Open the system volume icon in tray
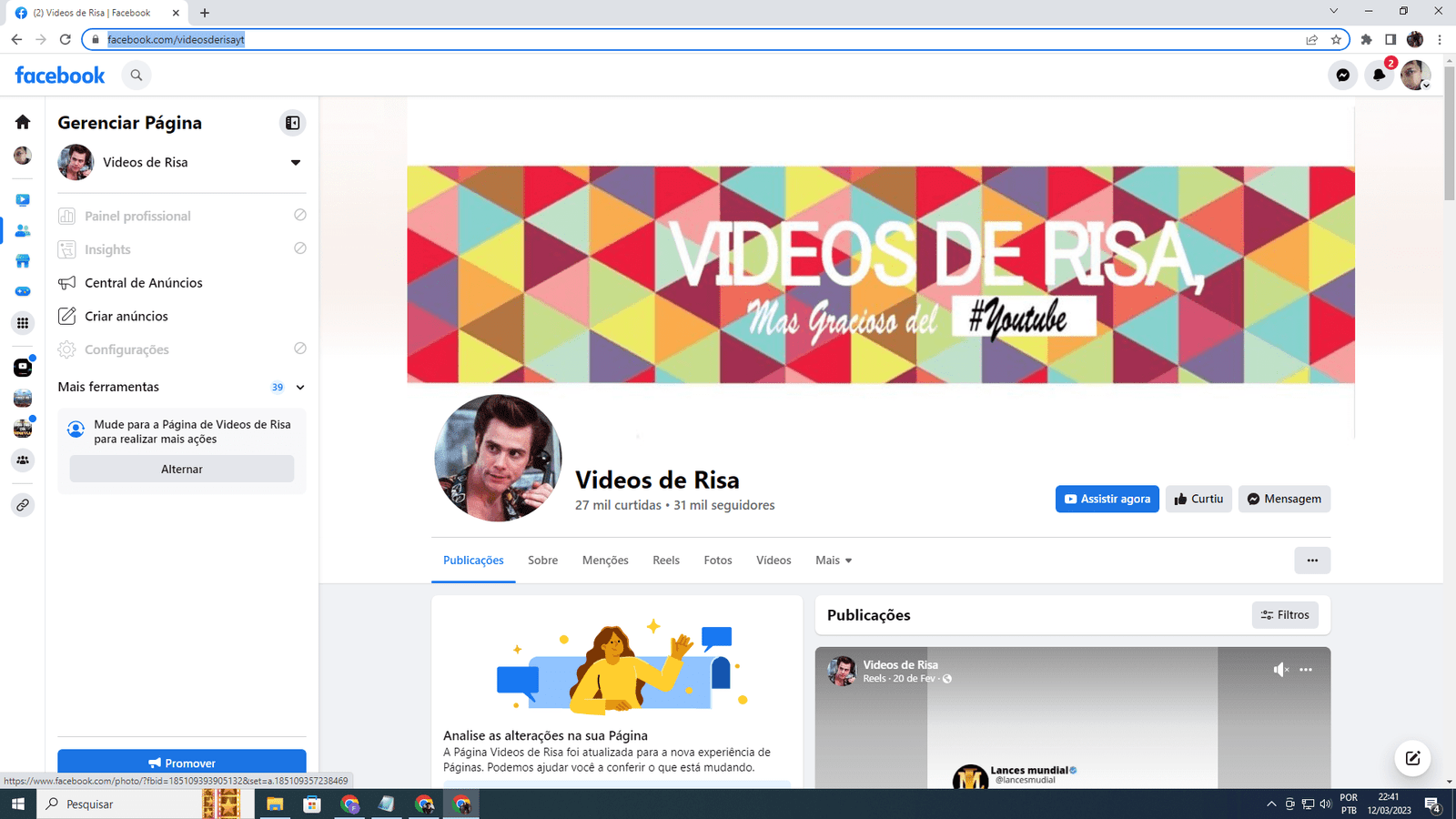Image resolution: width=1456 pixels, height=819 pixels. coord(1325,804)
